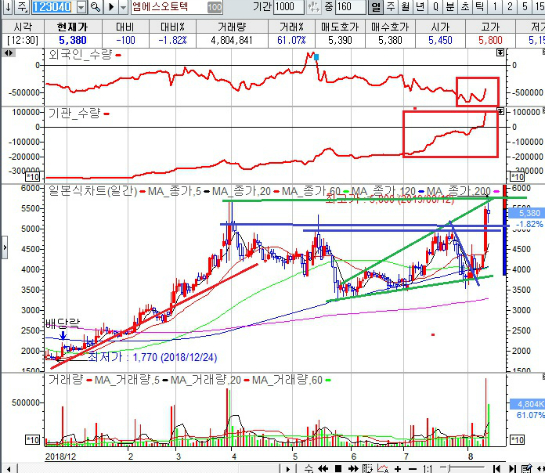Image resolution: width=545 pixels, height=473 pixels.
Task: Expand the foreign volume panel menu arrow
Action: pyautogui.click(x=500, y=52)
